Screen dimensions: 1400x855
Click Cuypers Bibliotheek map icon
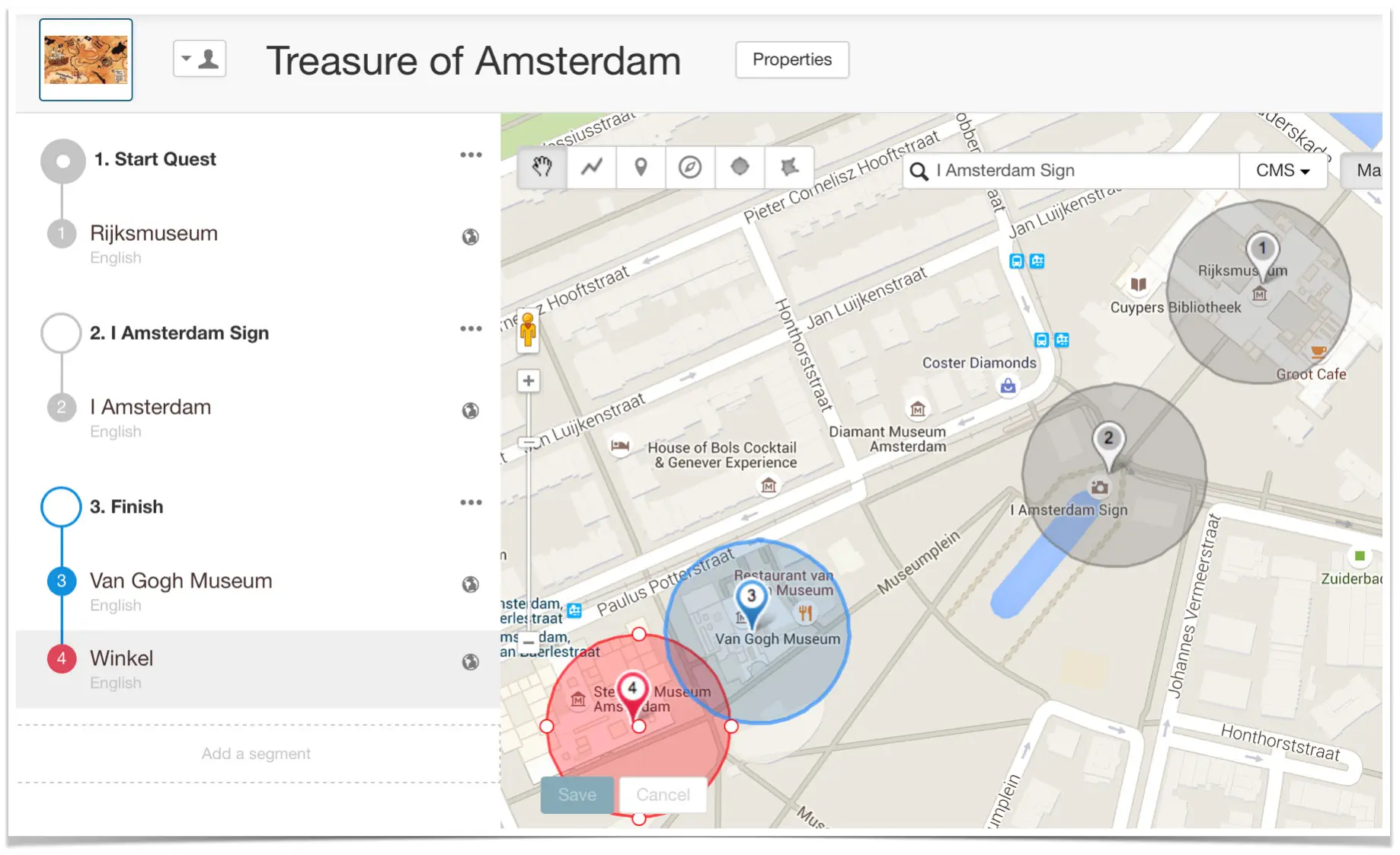coord(1138,284)
